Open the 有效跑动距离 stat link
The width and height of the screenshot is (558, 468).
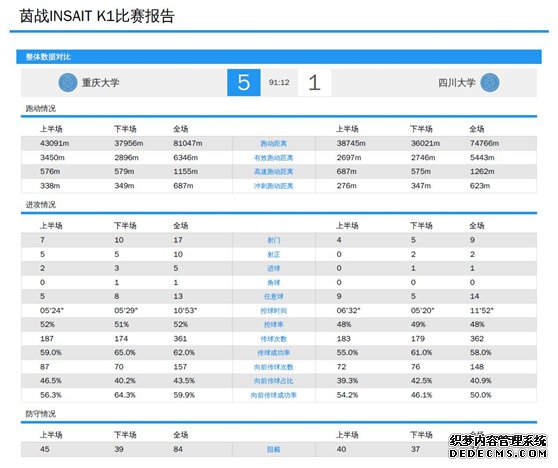click(273, 158)
